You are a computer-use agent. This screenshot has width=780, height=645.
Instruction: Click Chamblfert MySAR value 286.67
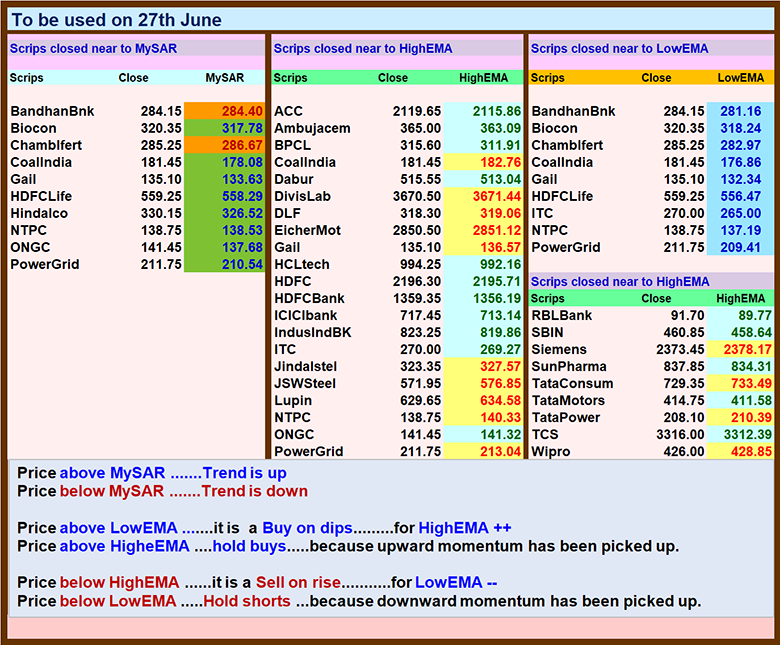pyautogui.click(x=242, y=145)
